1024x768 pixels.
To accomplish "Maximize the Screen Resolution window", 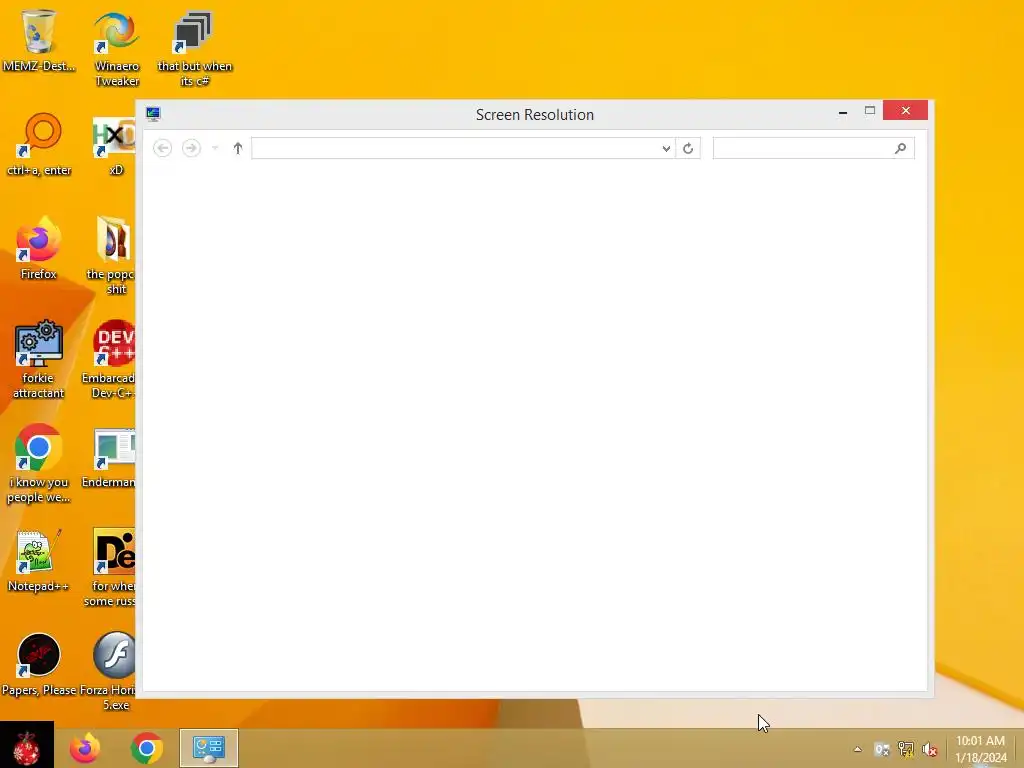I will (x=870, y=111).
